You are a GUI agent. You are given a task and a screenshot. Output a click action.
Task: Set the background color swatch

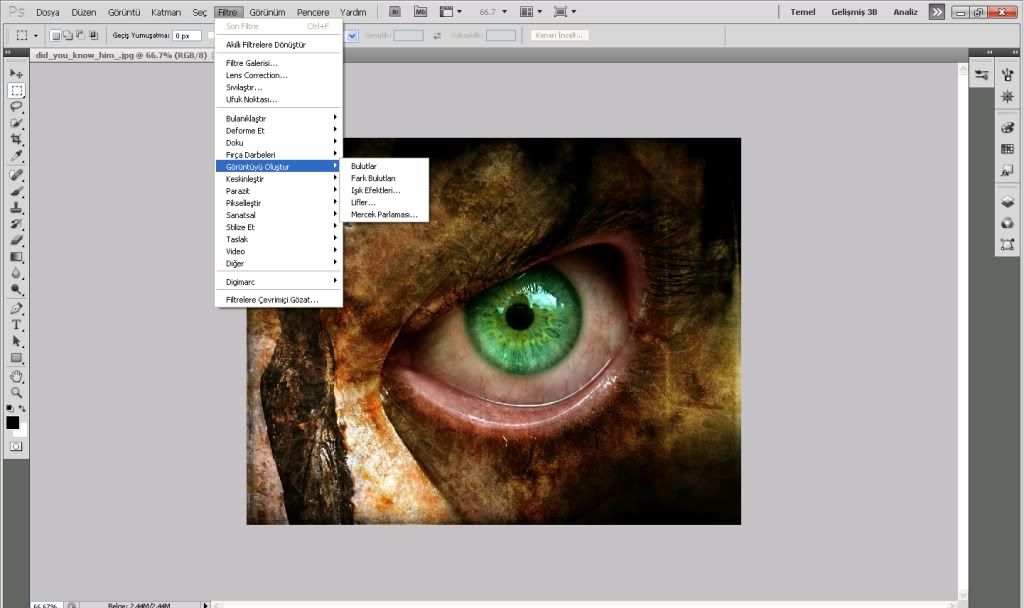(23, 432)
